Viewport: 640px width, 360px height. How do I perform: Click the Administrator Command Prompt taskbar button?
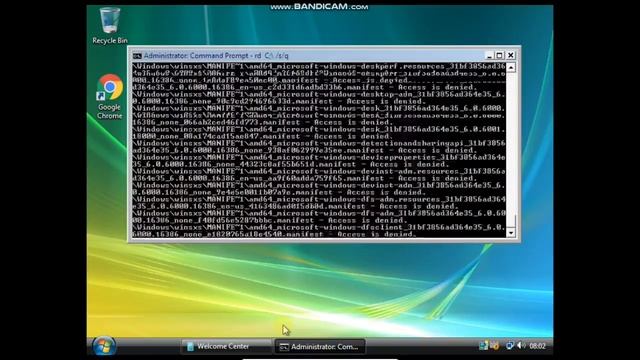click(x=319, y=347)
